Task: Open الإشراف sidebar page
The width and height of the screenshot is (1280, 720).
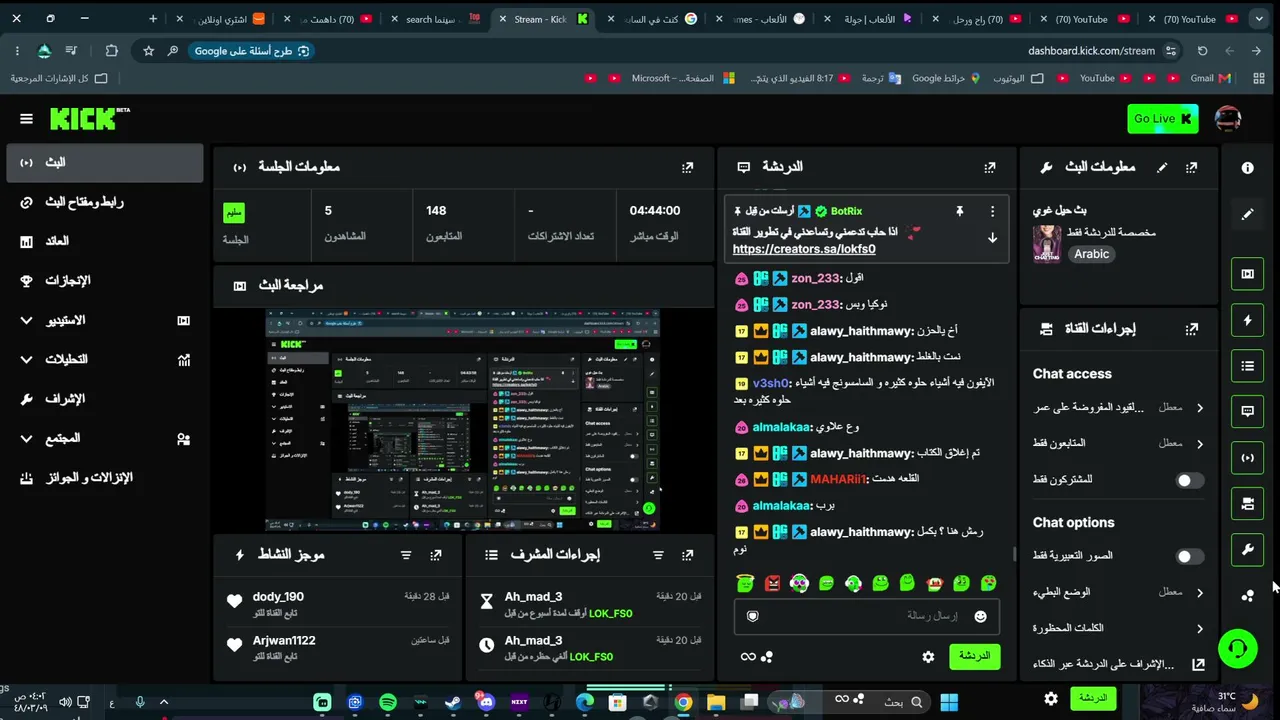Action: click(x=104, y=399)
